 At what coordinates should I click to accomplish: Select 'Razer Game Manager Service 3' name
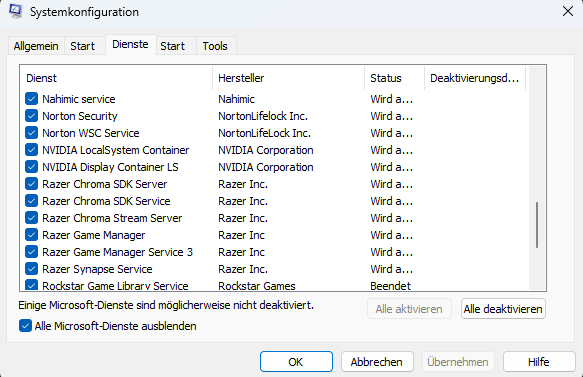pyautogui.click(x=117, y=252)
